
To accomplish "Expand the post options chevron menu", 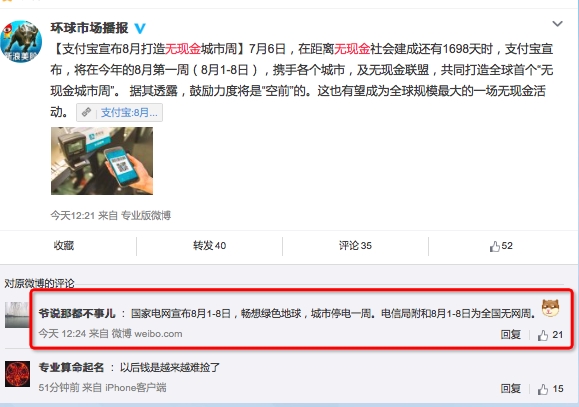I will (x=557, y=24).
